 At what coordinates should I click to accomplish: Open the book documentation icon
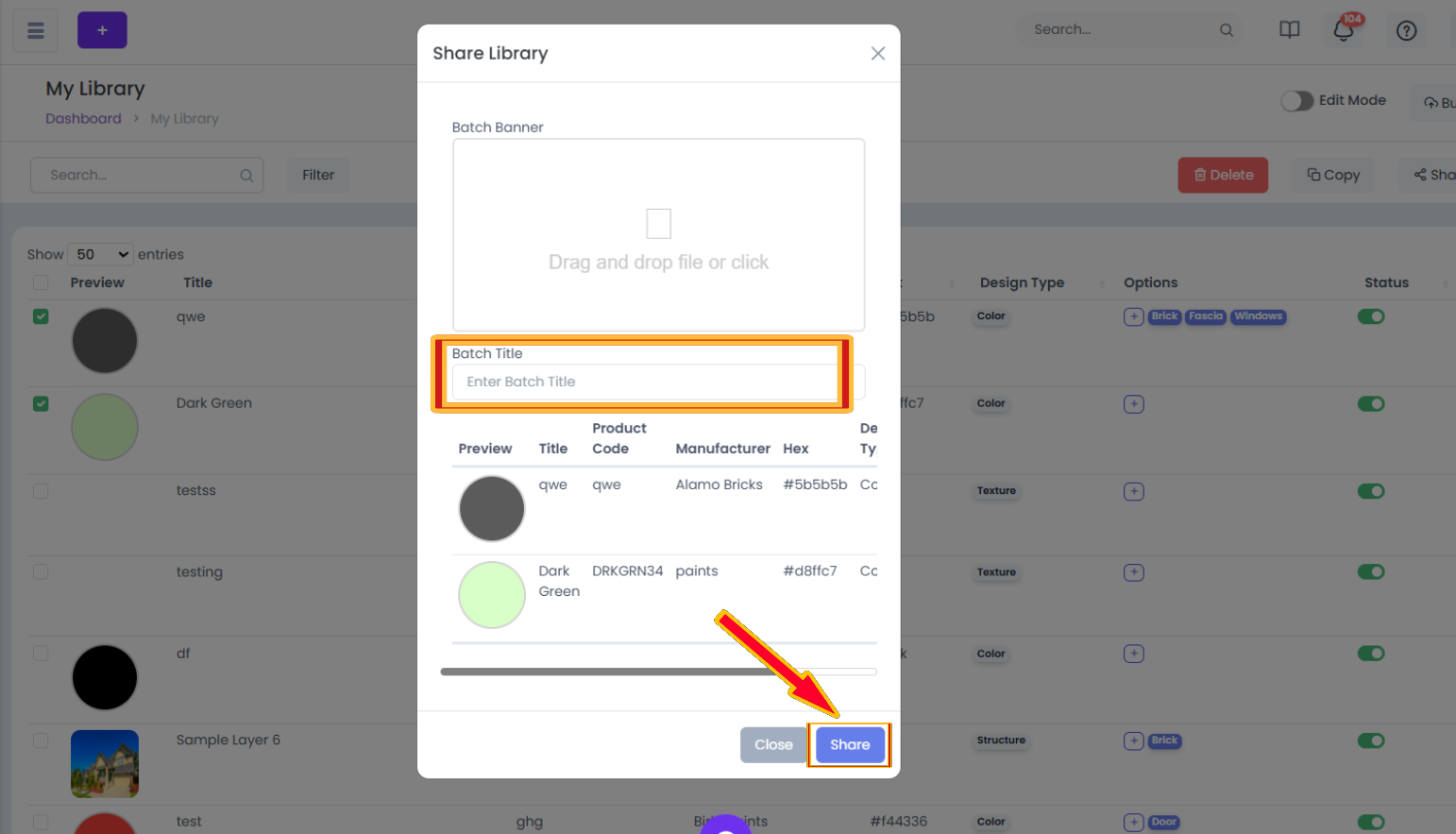(1289, 30)
